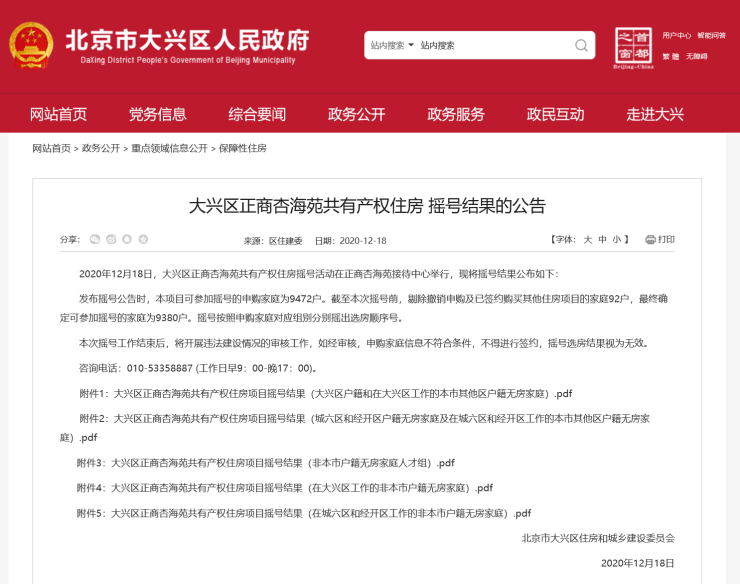Open 附件2 城六区和经开区户籍 result pdf
The width and height of the screenshot is (740, 584).
[355, 428]
